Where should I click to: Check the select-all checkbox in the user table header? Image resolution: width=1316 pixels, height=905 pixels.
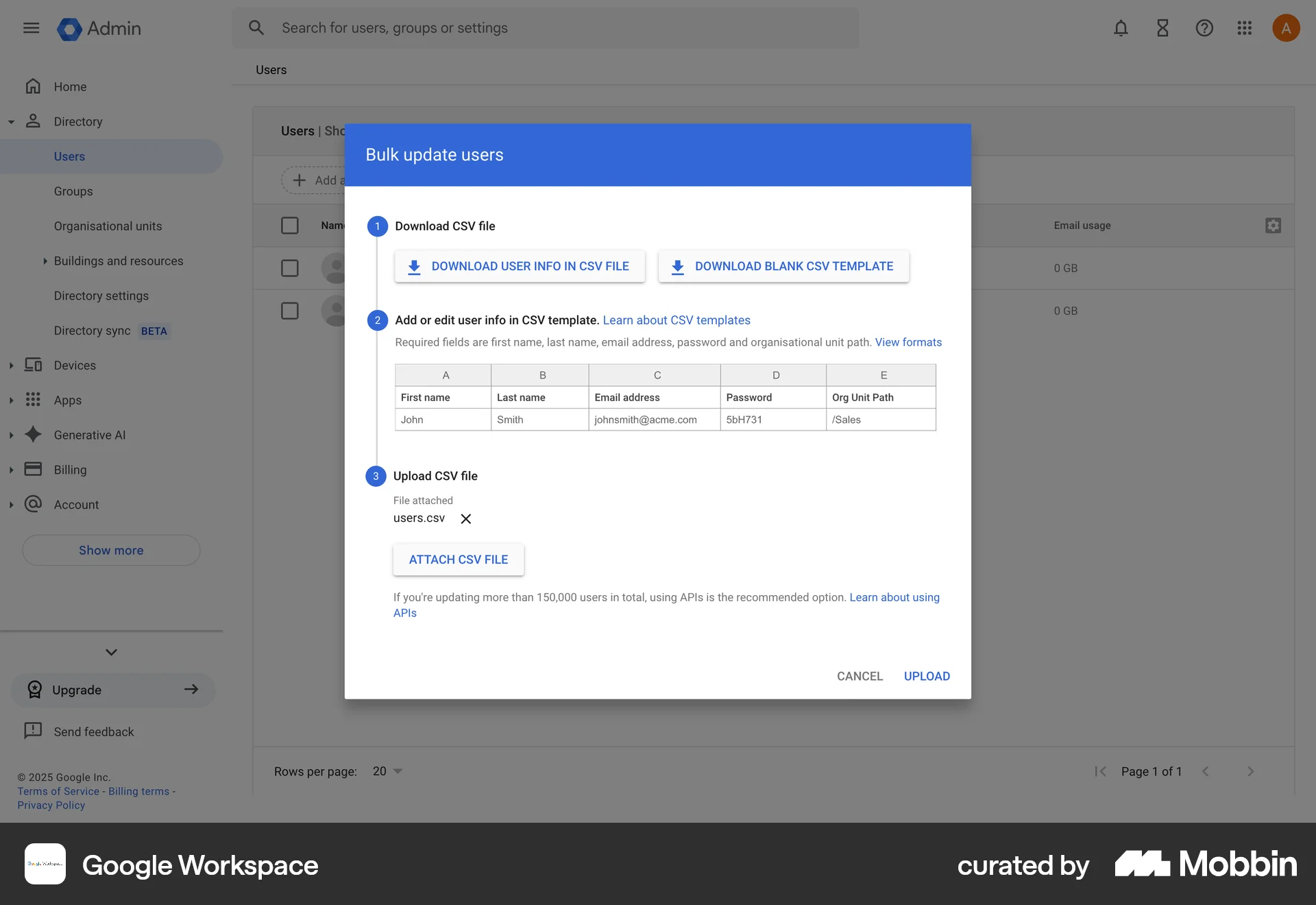[289, 225]
